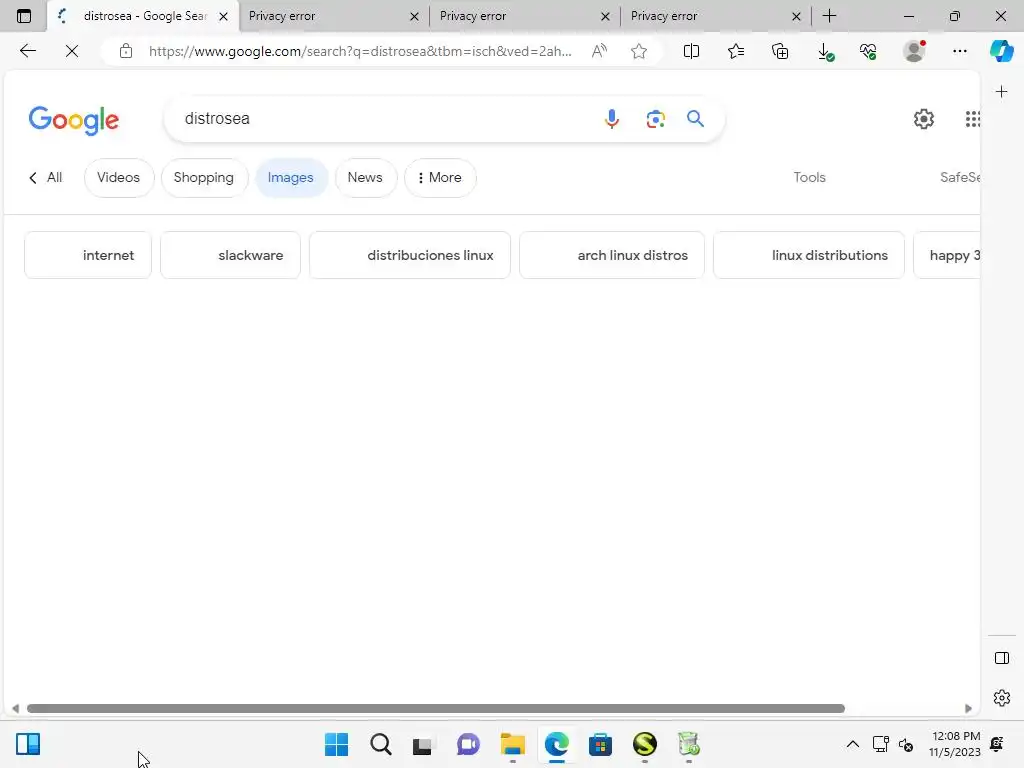Click the scrollbar right arrow
Screen dimensions: 1024x768
968,709
